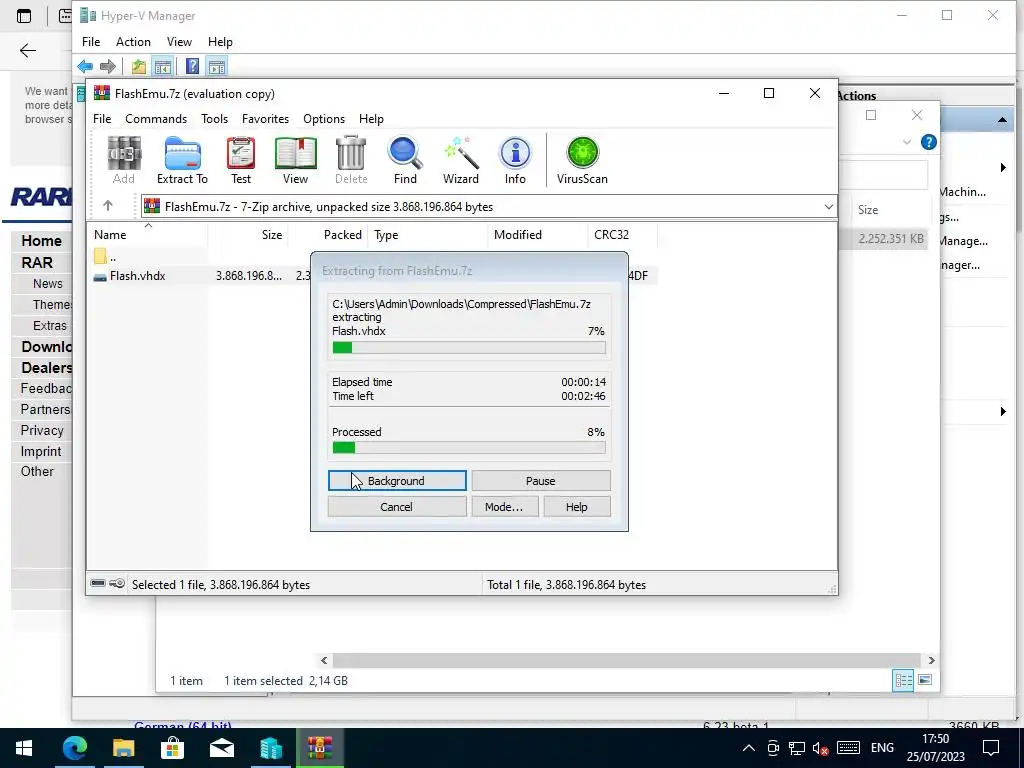Open Microsoft Store from the taskbar
The width and height of the screenshot is (1024, 768).
pyautogui.click(x=172, y=748)
